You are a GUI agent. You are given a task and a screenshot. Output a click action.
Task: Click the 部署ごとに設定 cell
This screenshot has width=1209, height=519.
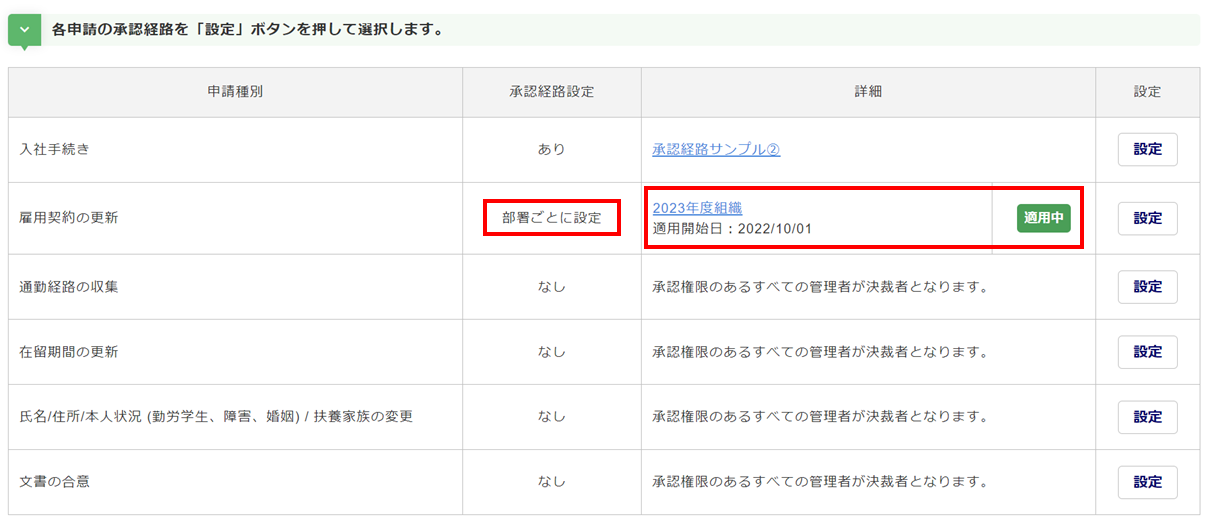click(552, 218)
